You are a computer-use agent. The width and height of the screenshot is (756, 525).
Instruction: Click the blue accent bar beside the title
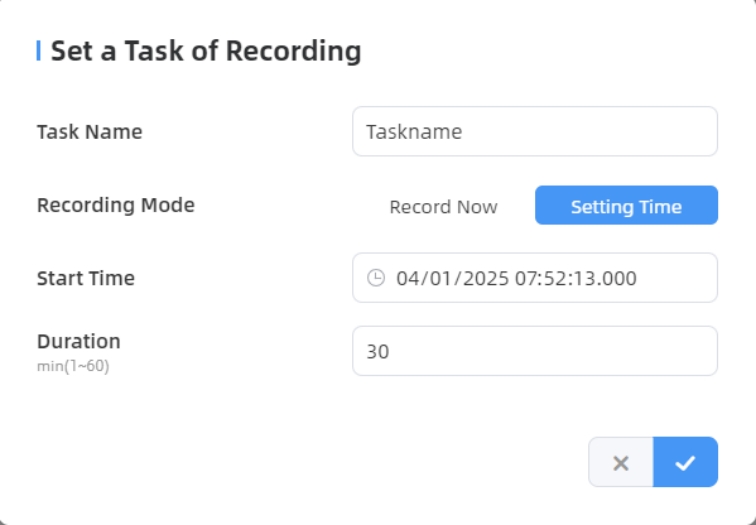tap(39, 51)
